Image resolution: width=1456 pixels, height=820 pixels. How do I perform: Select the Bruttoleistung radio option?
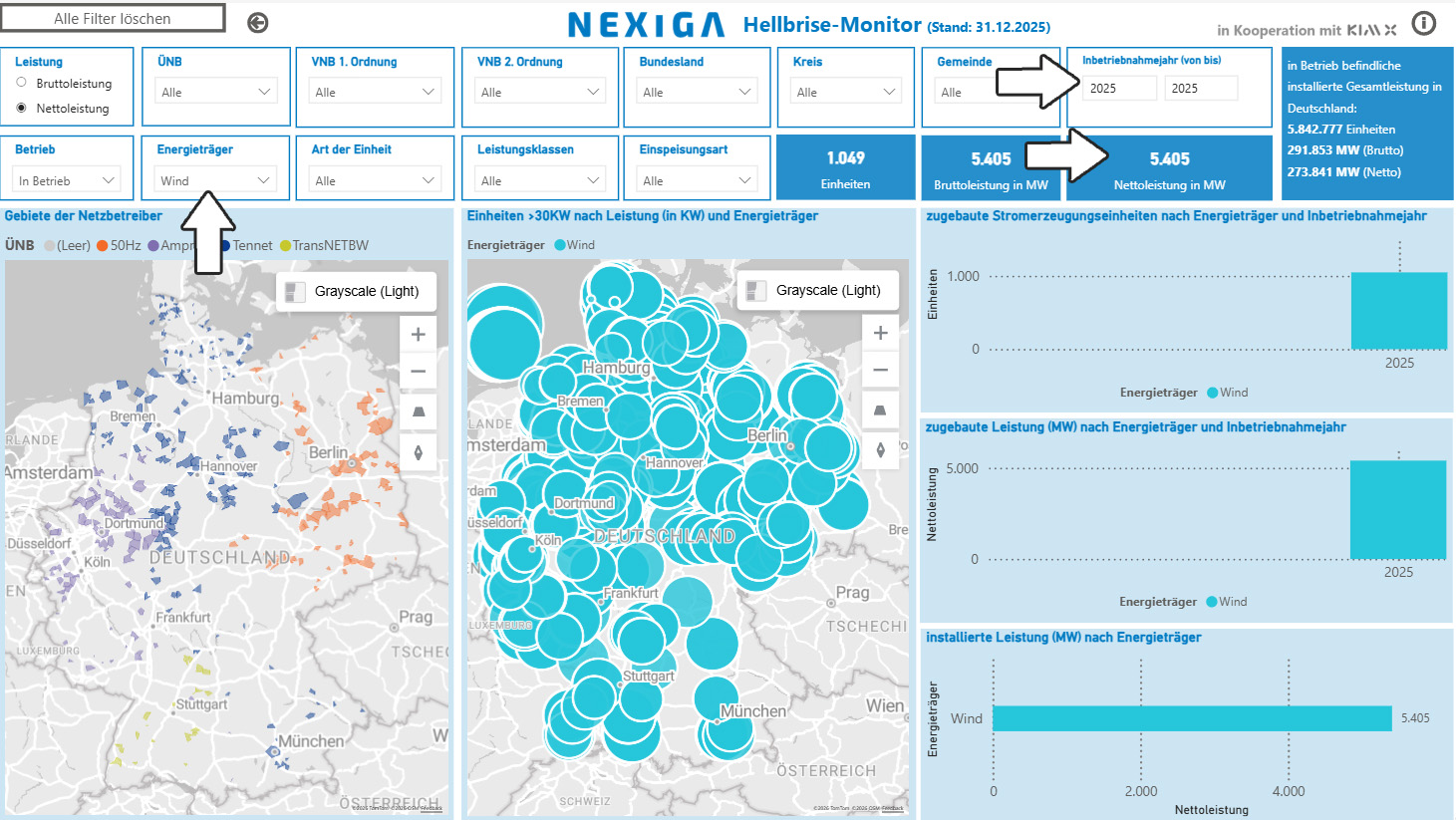click(22, 83)
